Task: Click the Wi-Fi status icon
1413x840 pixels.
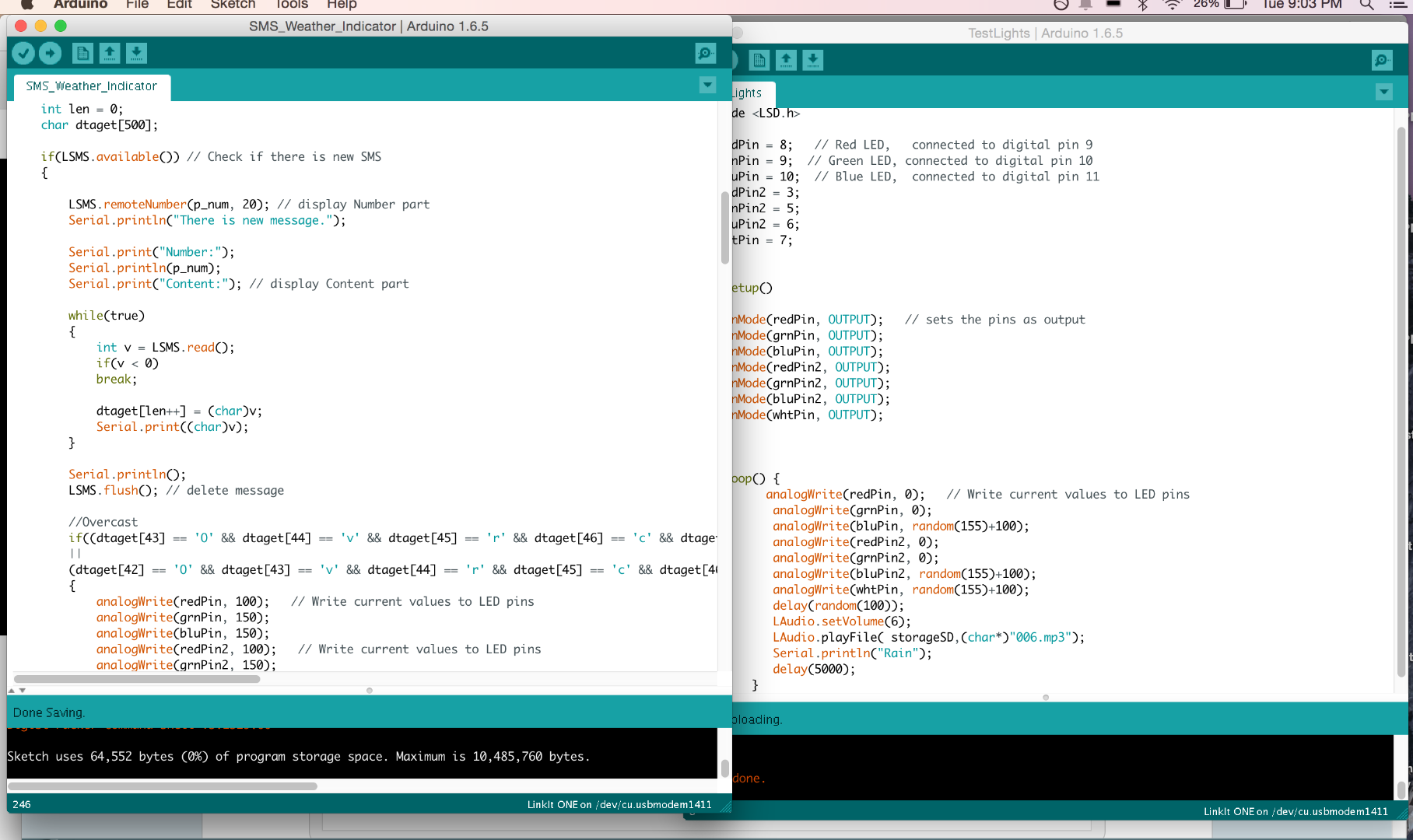Action: coord(1172,4)
